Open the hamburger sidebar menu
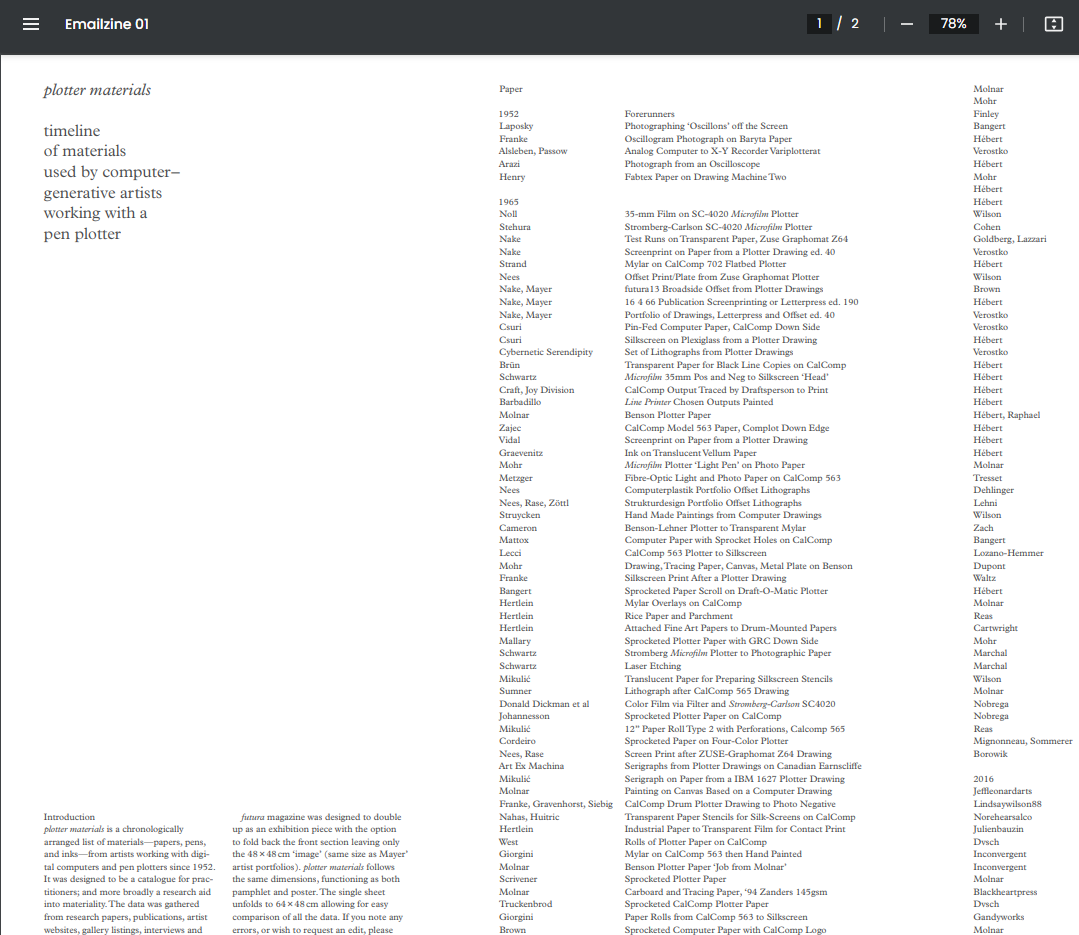1079x935 pixels. (31, 24)
